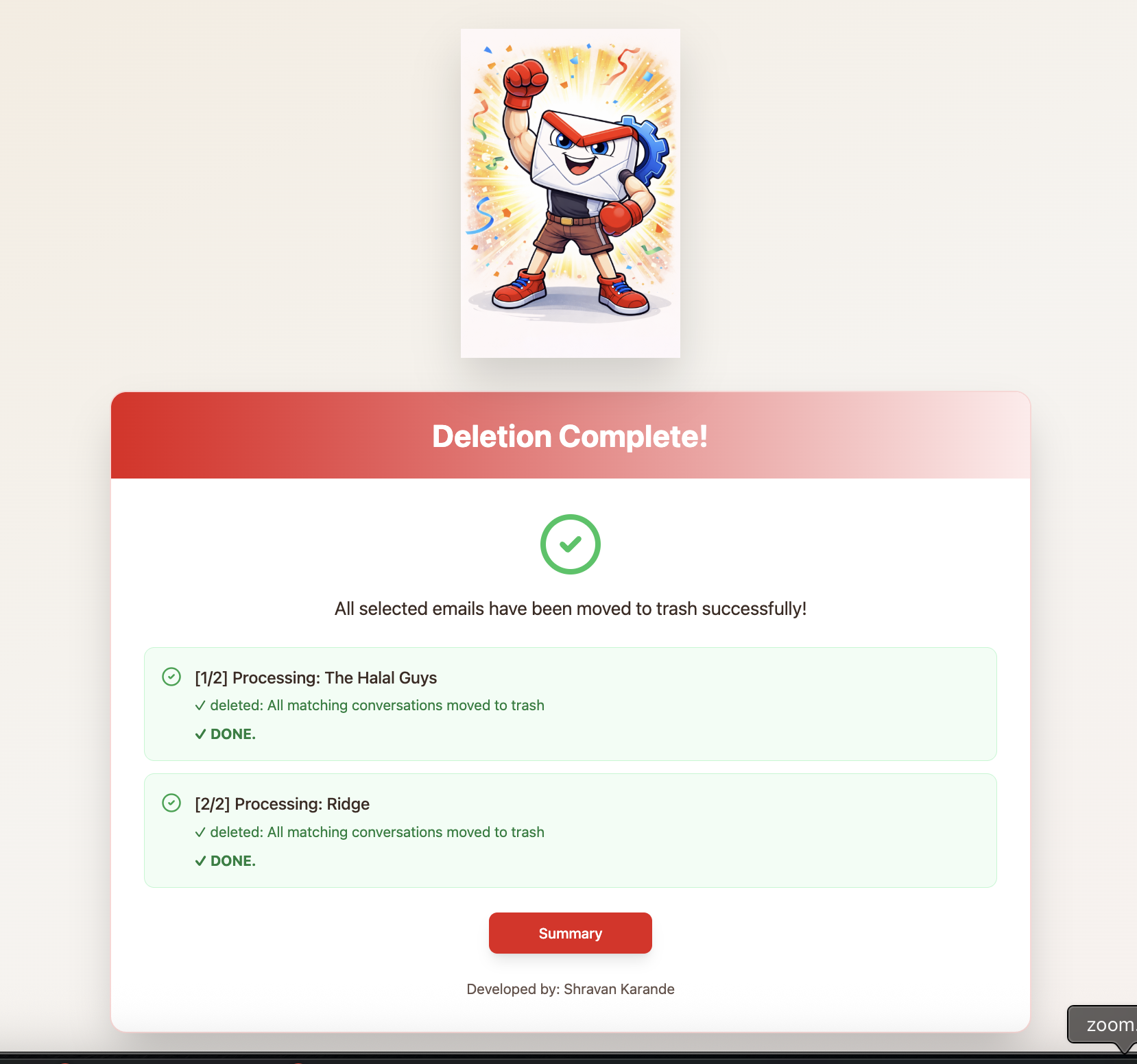Click the DONE. label in Ridge card
This screenshot has height=1064, width=1137.
coord(233,861)
